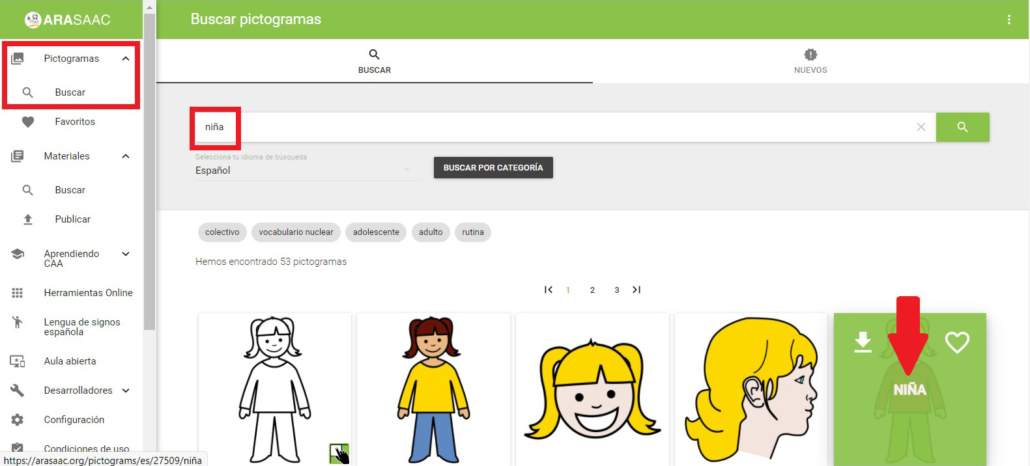
Task: Open Configuración in the sidebar
Action: tap(74, 419)
